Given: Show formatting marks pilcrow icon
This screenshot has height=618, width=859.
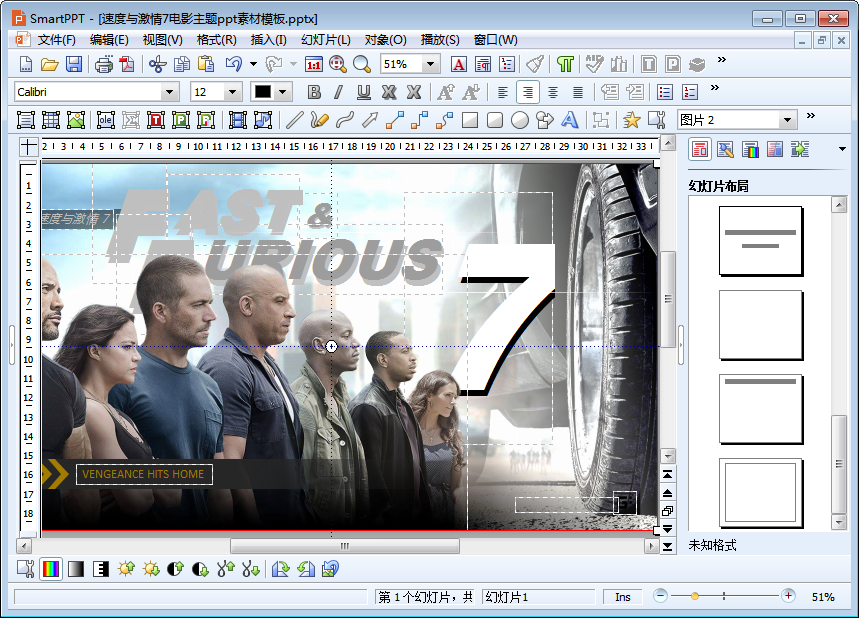Looking at the screenshot, I should [x=565, y=64].
